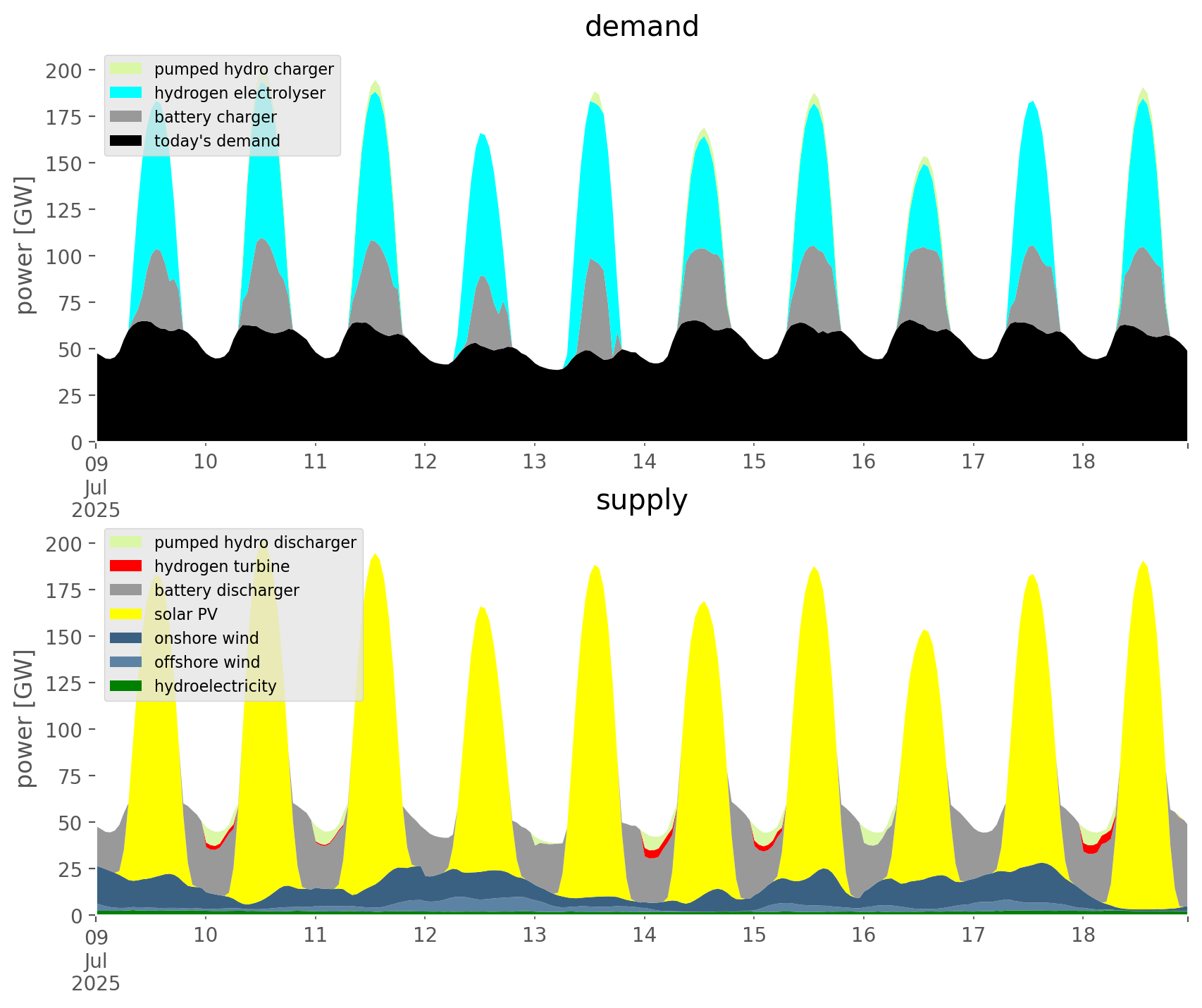Viewport: 1202px width, 1008px height.
Task: Click the battery discharger legend label
Action: 226,590
